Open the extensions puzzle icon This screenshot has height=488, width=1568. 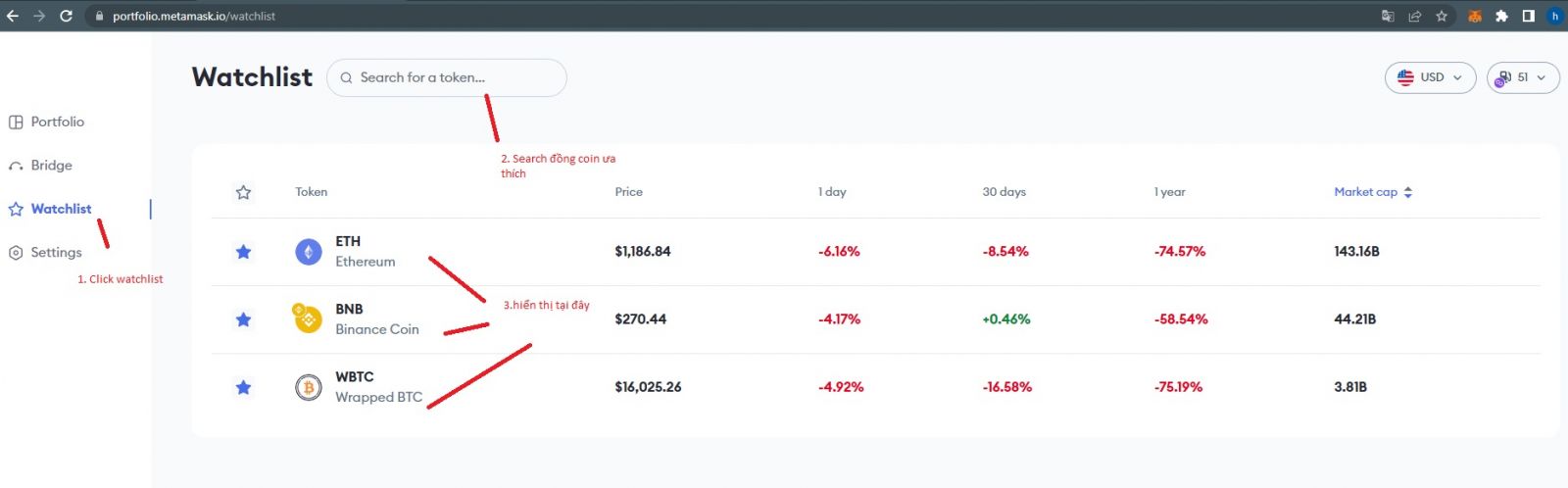[x=1501, y=16]
